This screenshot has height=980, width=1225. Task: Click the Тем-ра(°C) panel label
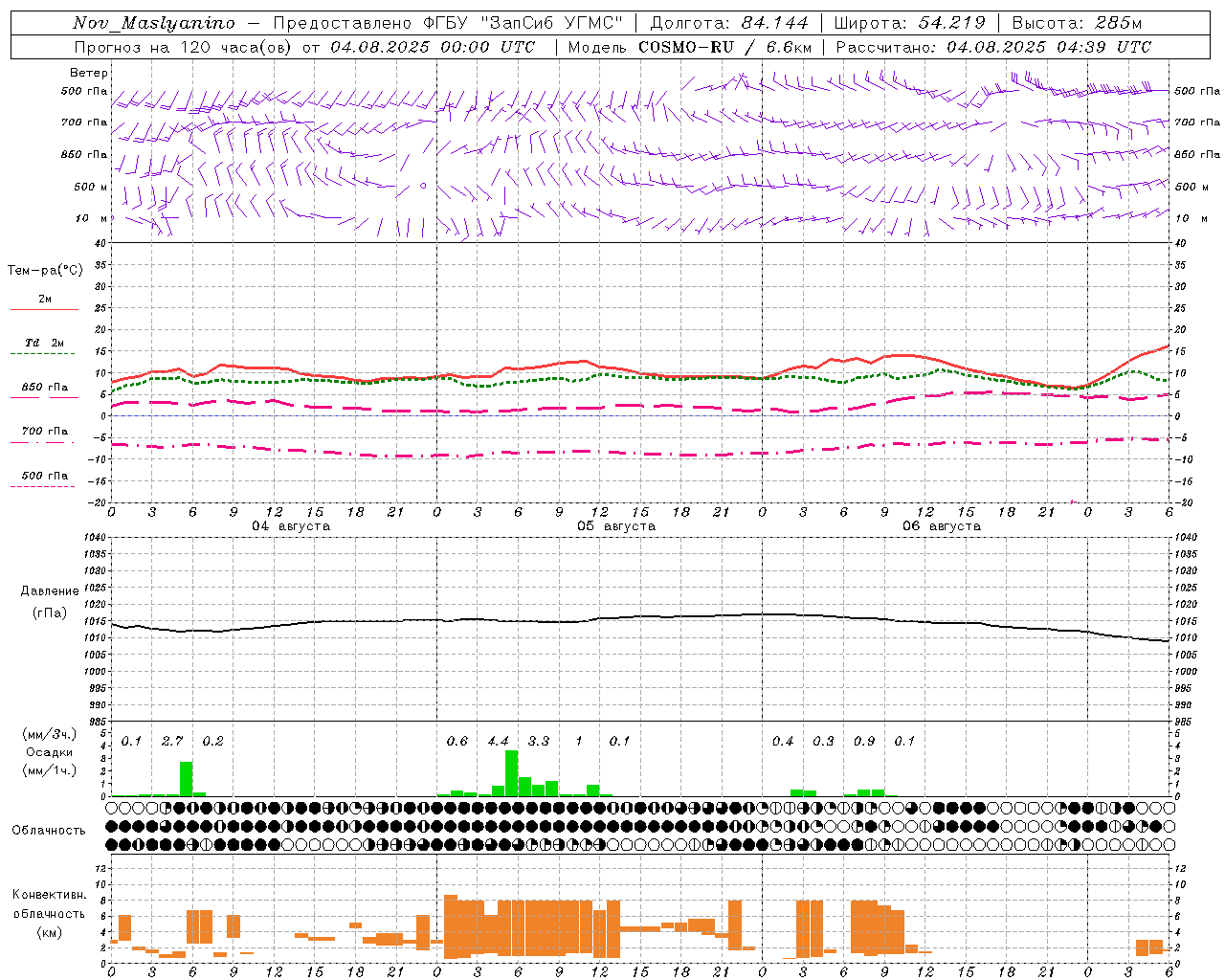[45, 271]
